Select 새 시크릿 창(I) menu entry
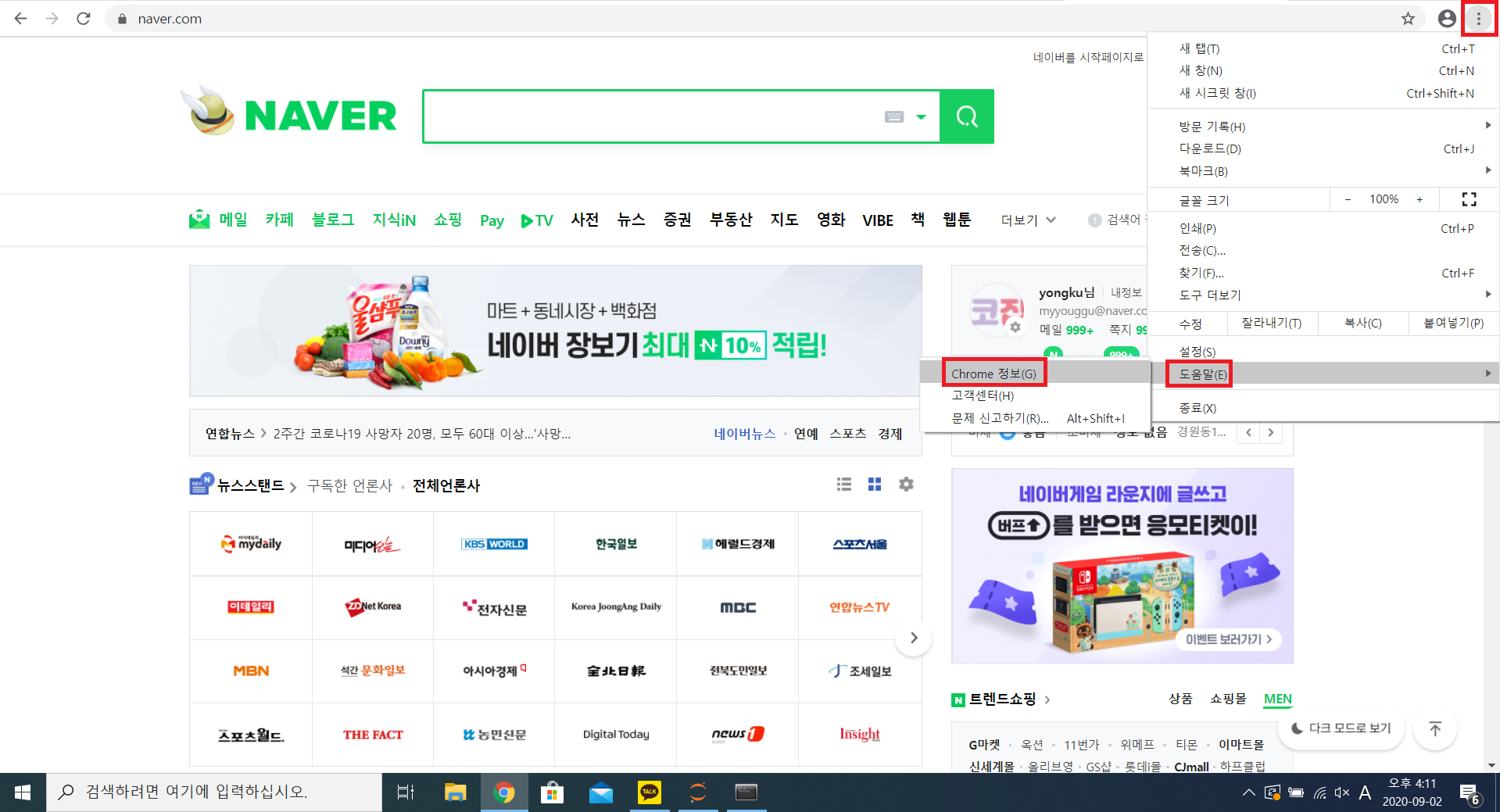 [x=1323, y=93]
